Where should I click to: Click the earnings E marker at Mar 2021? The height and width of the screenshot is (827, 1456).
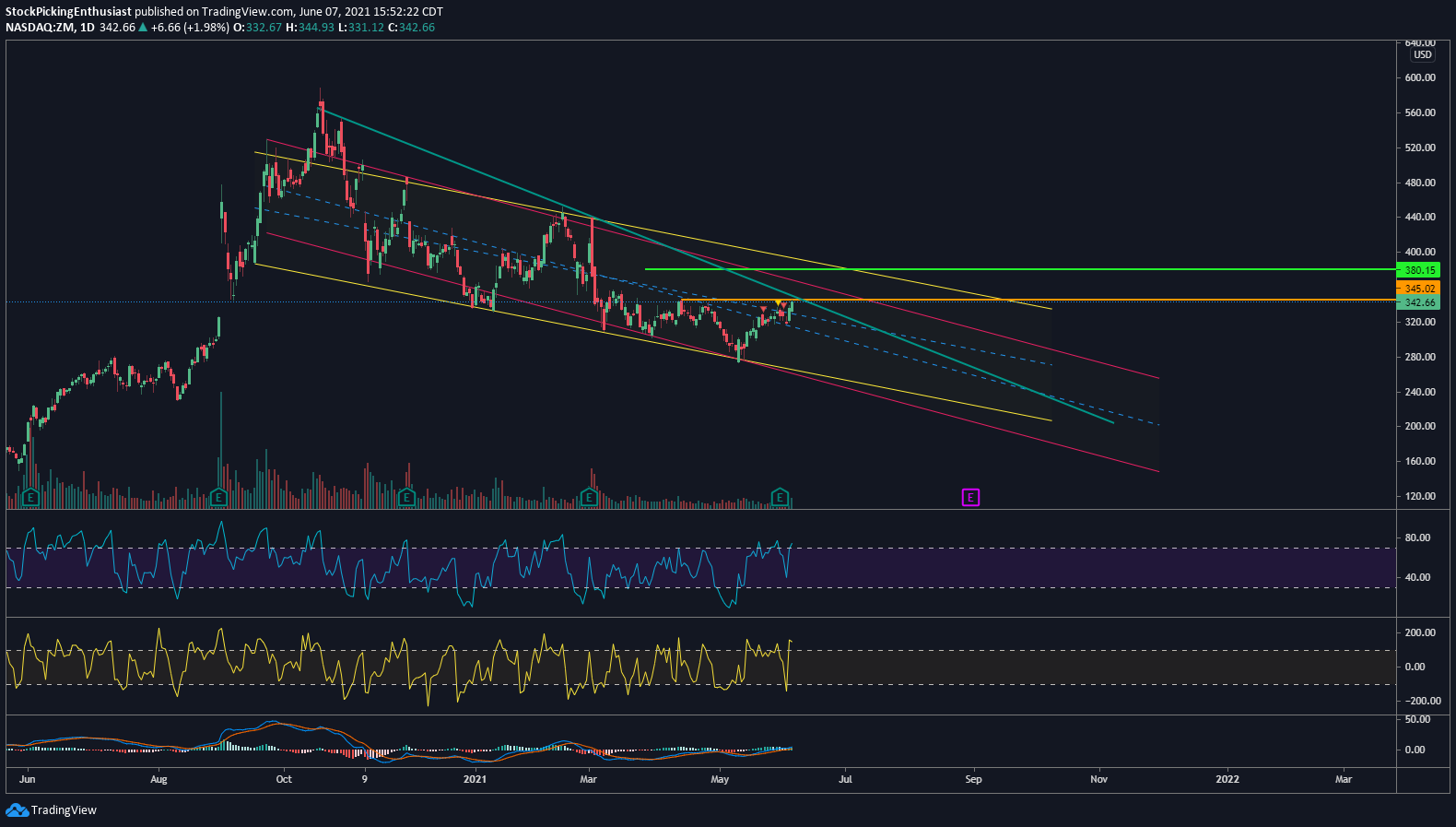click(589, 498)
